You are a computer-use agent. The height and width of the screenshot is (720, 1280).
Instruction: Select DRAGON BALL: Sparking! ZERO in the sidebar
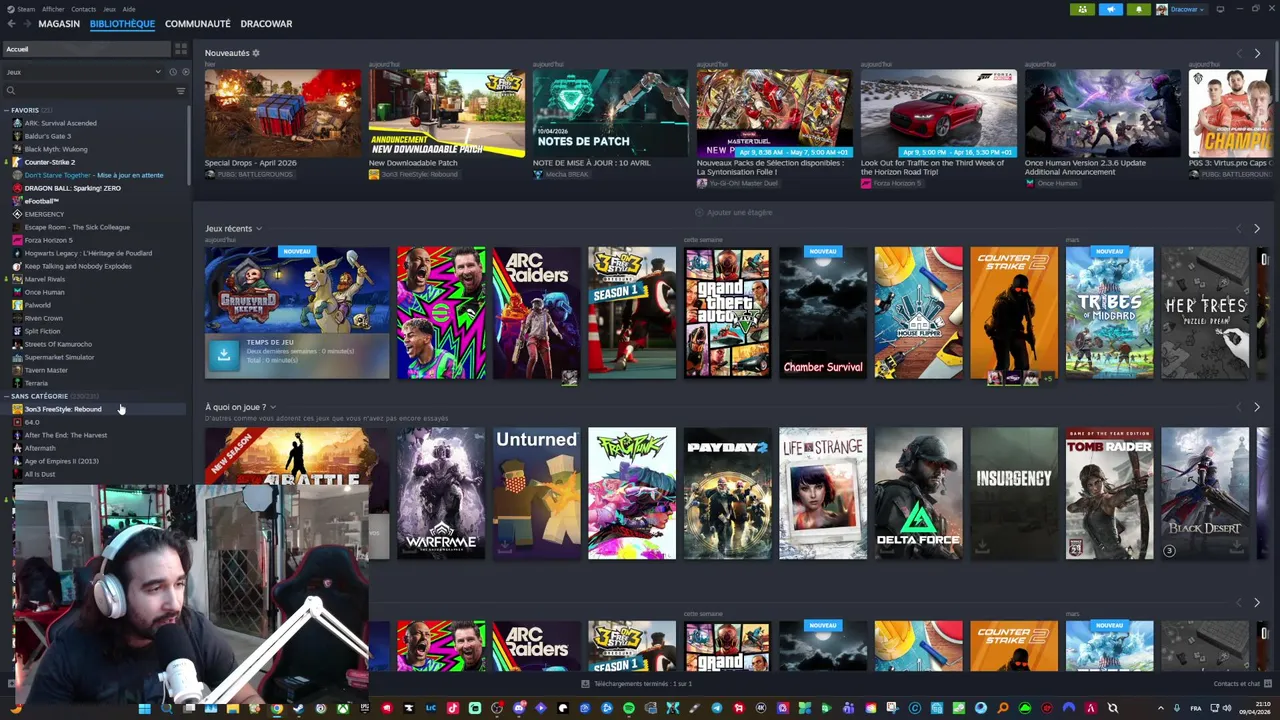click(72, 188)
